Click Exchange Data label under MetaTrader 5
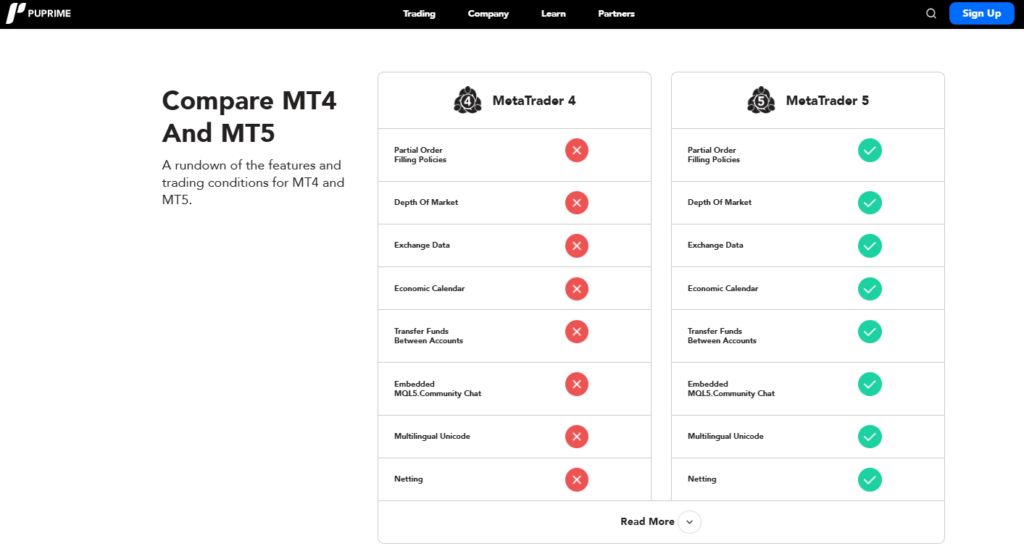The height and width of the screenshot is (559, 1024). tap(715, 246)
